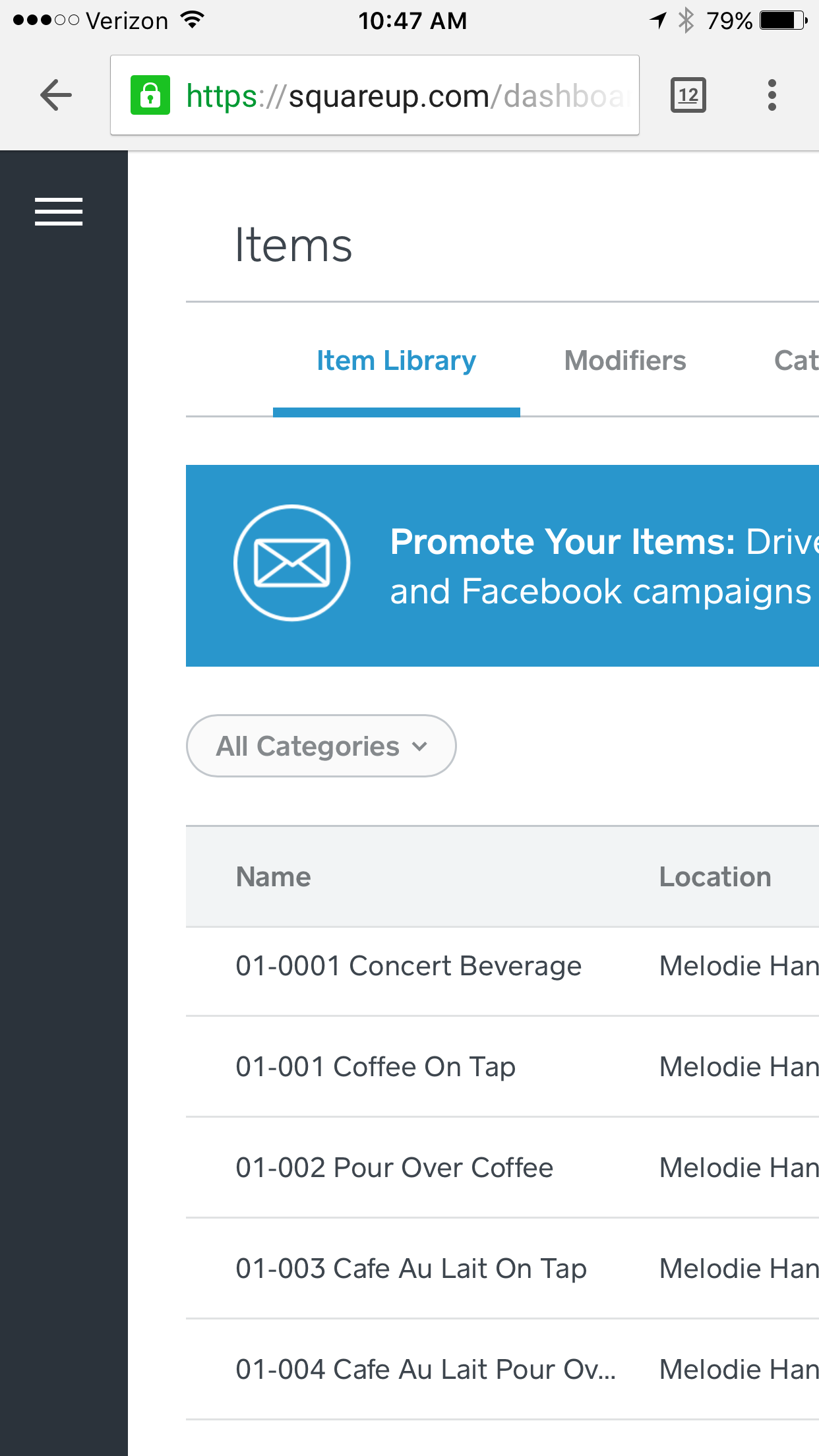Open the partially visible Categories tab
The width and height of the screenshot is (819, 1456).
tap(797, 361)
